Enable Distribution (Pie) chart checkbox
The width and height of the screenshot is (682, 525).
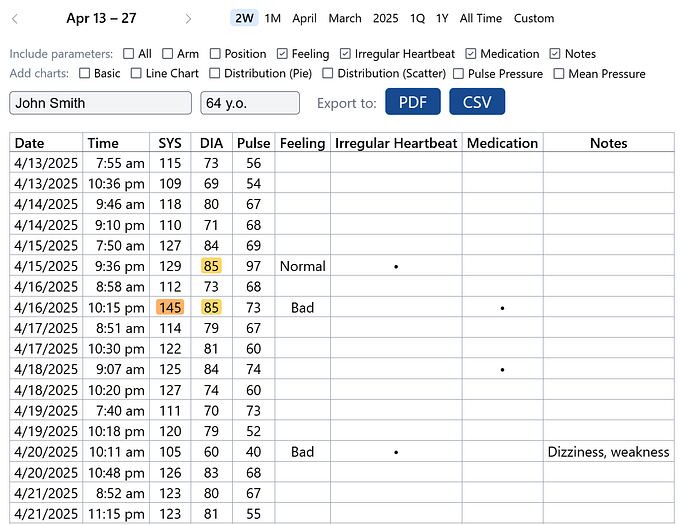coord(215,73)
